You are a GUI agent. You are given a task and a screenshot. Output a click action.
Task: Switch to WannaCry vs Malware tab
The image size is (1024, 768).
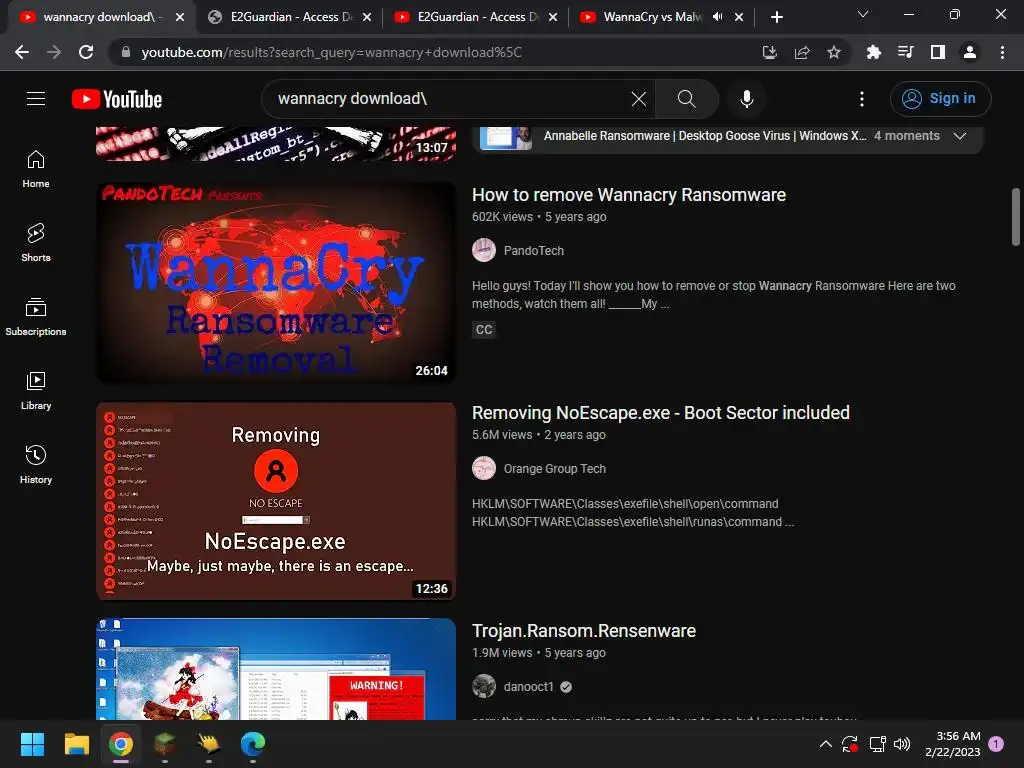[x=653, y=17]
